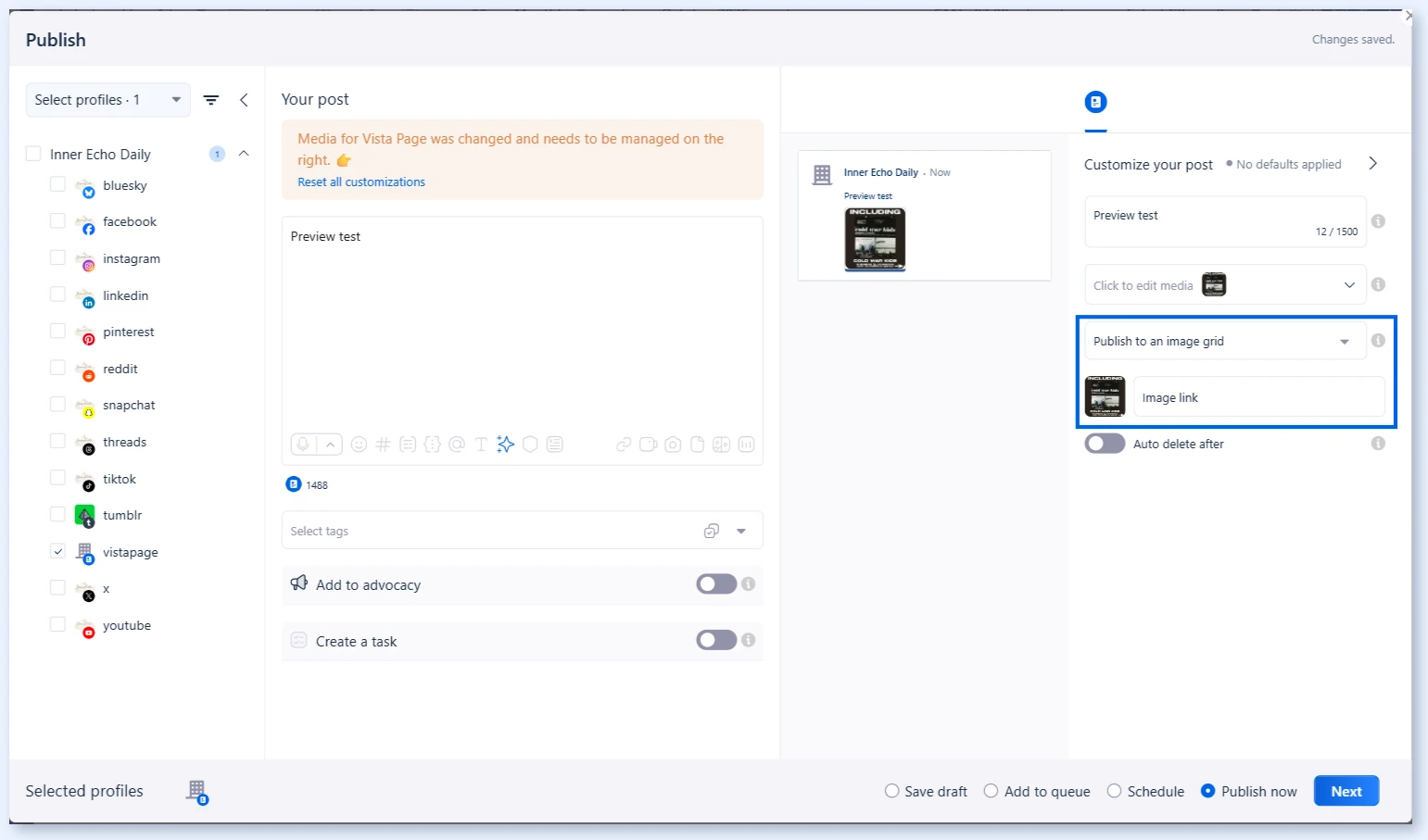Click the video camera attach icon

(649, 445)
